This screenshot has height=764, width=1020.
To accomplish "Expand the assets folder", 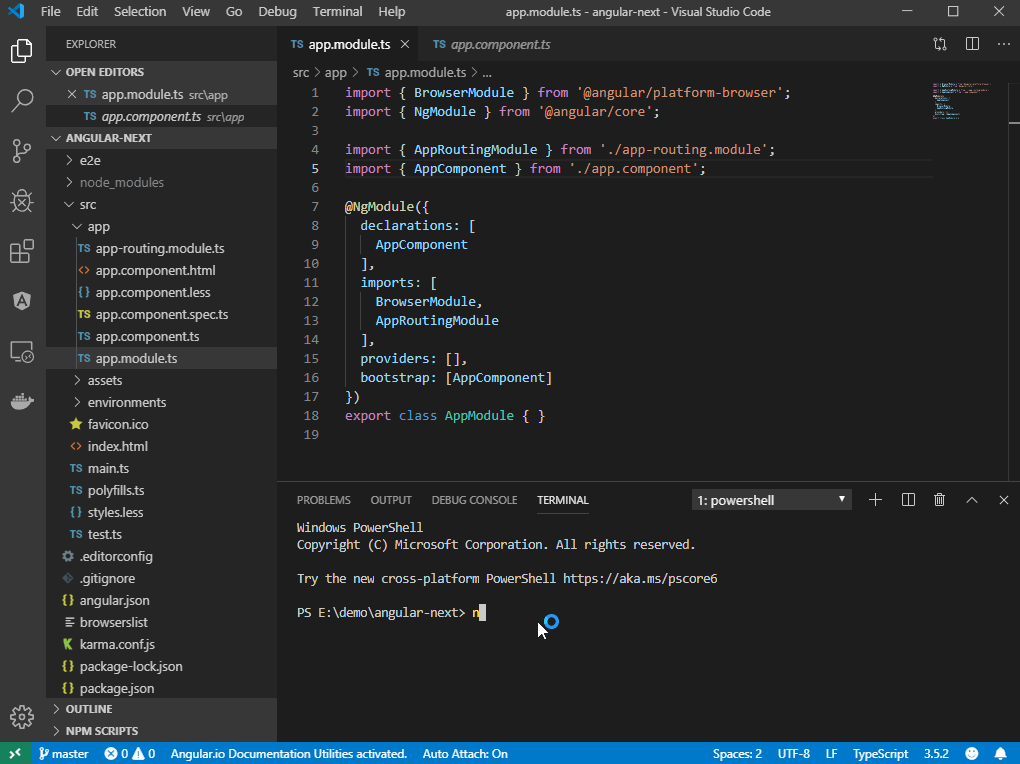I will coord(161,380).
